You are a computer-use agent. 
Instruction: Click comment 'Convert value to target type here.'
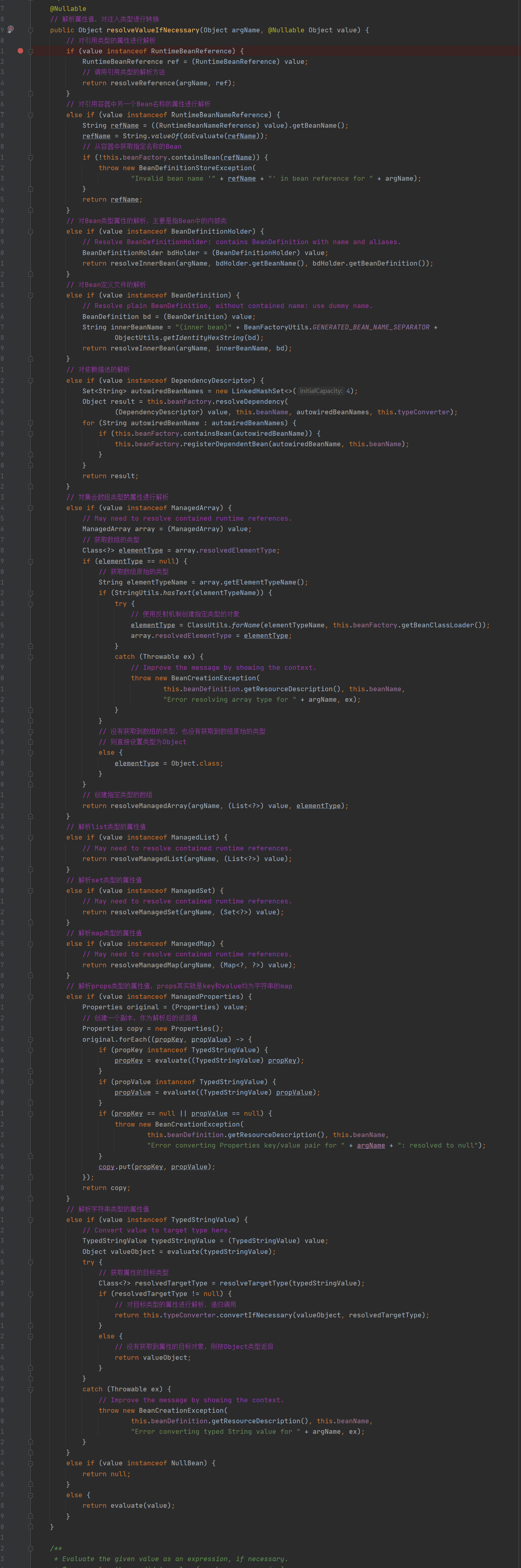tap(157, 1230)
